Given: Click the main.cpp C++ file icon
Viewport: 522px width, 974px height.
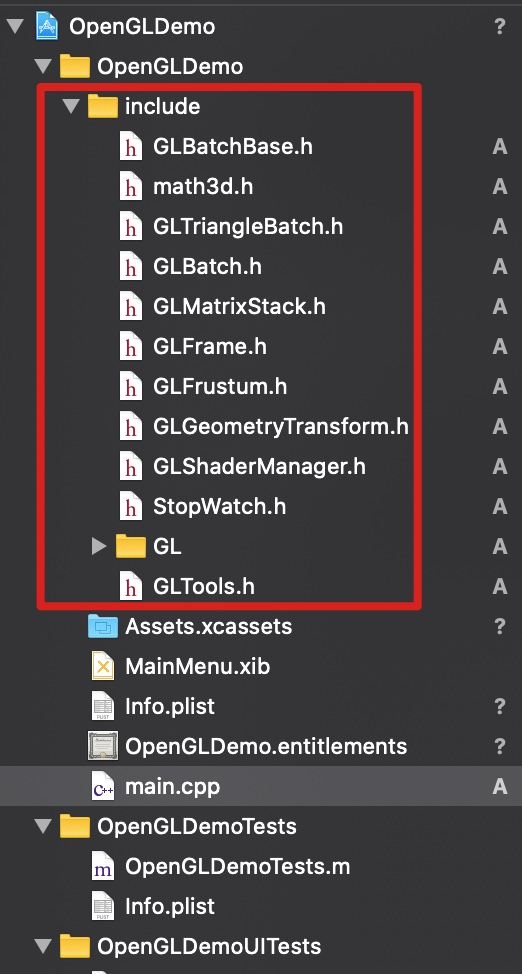Looking at the screenshot, I should point(103,786).
